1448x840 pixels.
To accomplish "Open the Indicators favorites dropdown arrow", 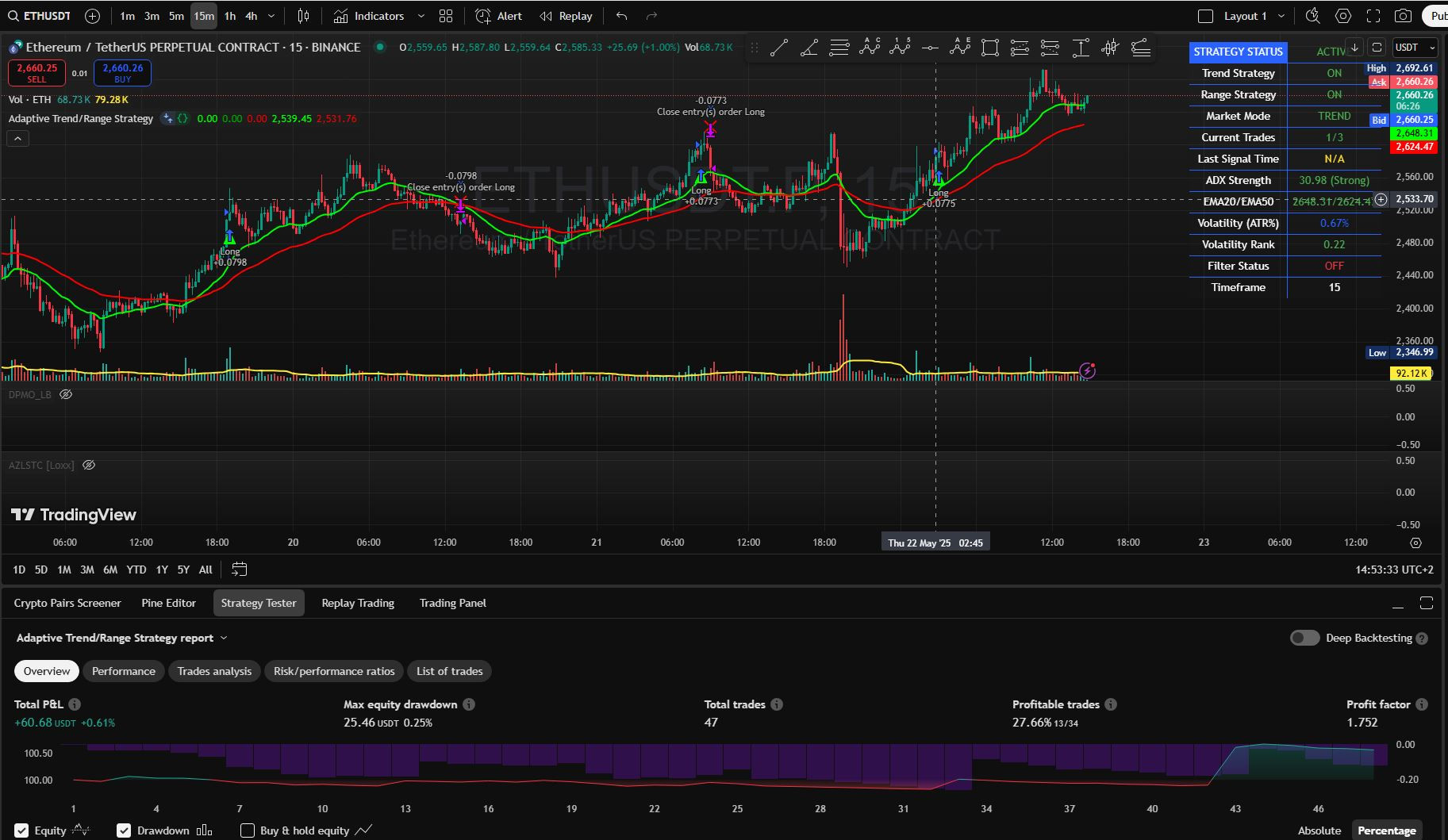I will coord(421,16).
